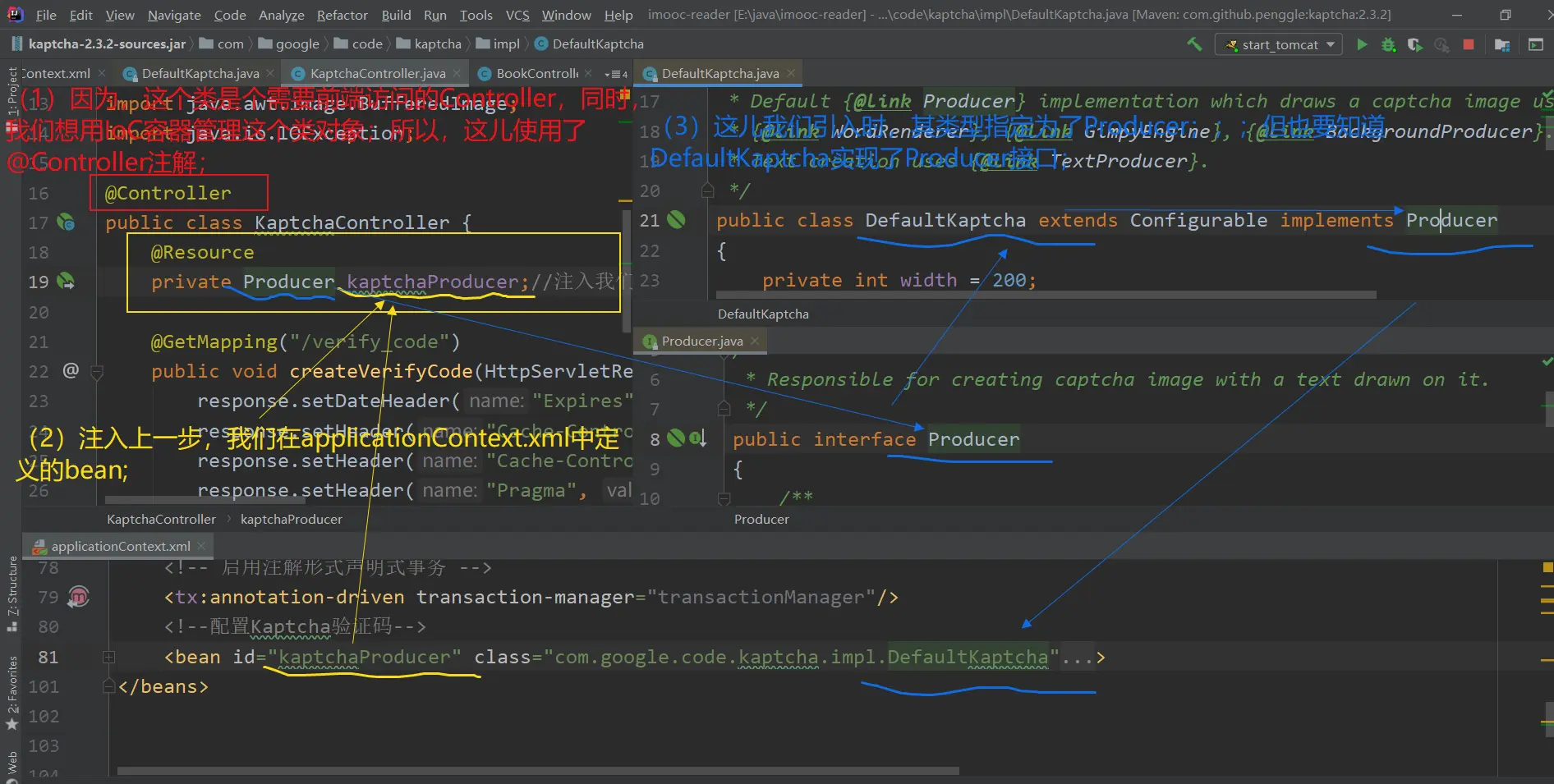Expand the folded kaptchaProducer bean element
Viewport: 1554px width, 784px height.
click(x=108, y=657)
